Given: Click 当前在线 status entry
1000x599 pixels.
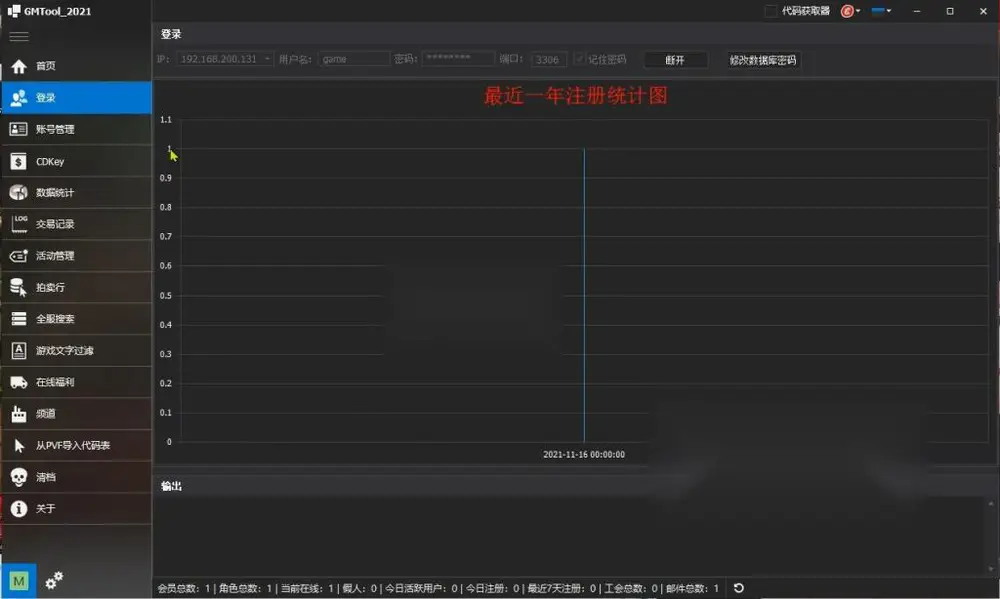Looking at the screenshot, I should pos(307,588).
